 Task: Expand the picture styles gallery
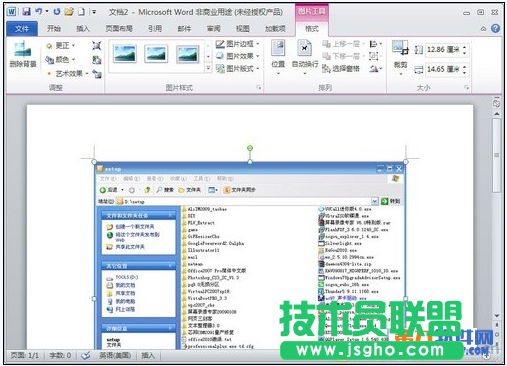coord(208,68)
